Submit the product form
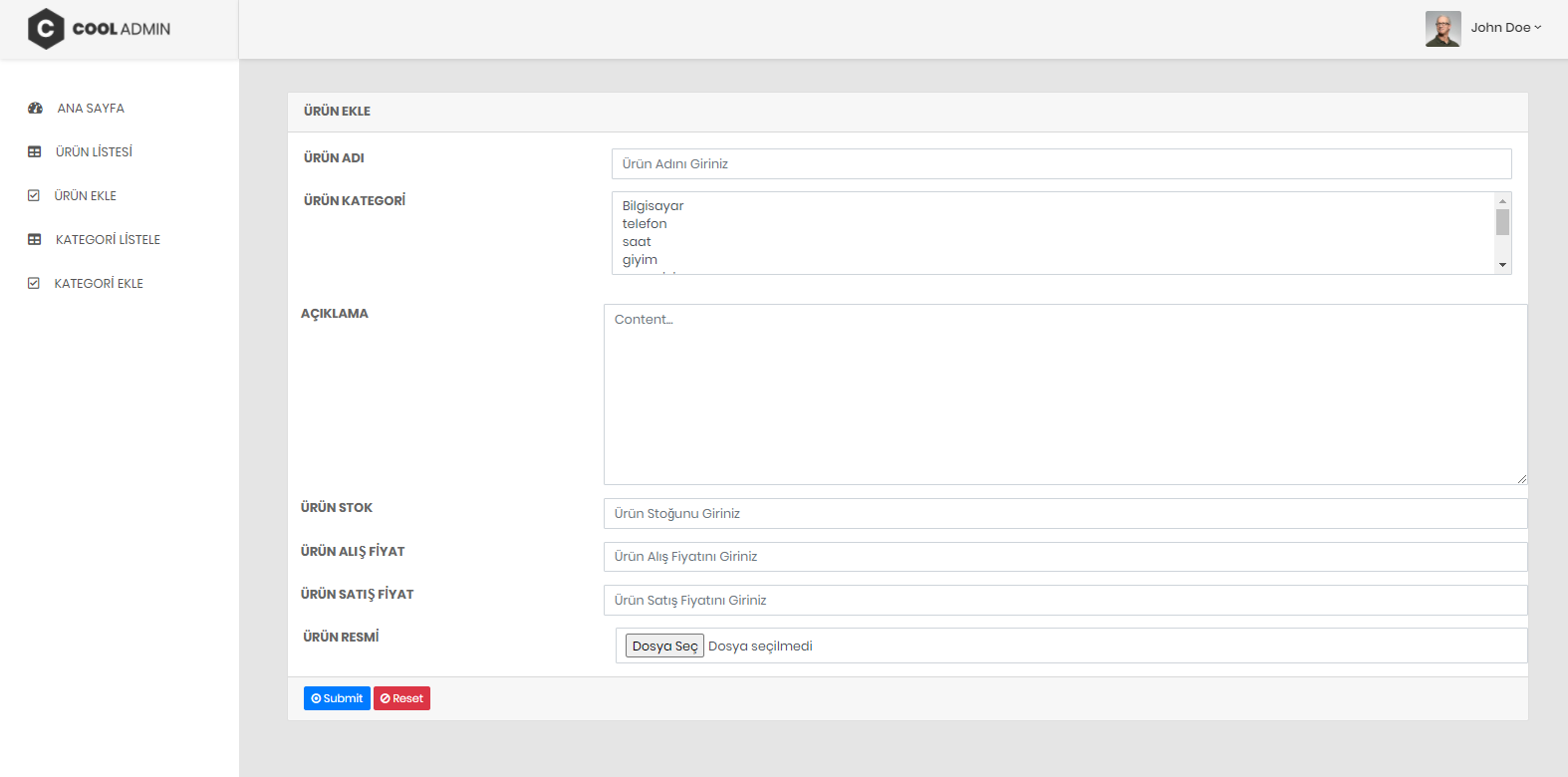The width and height of the screenshot is (1568, 777). (337, 698)
